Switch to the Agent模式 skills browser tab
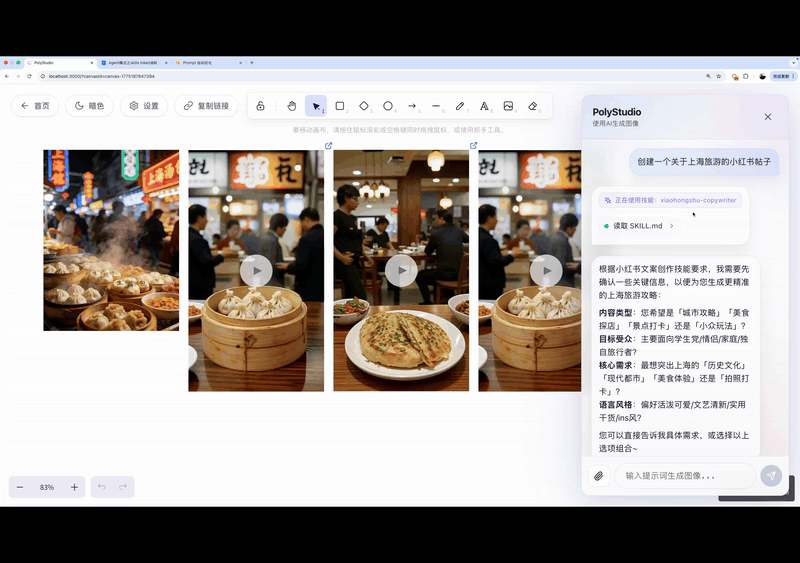The height and width of the screenshot is (563, 800). 134,63
